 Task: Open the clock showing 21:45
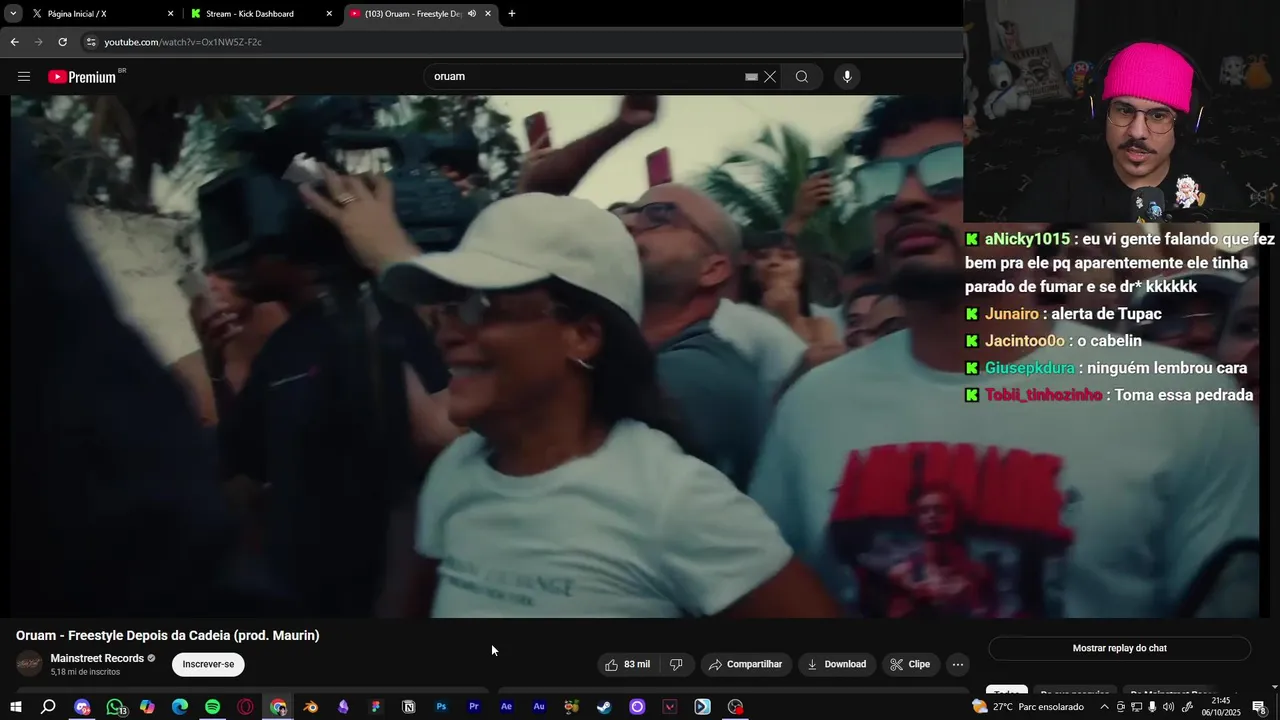pos(1221,707)
